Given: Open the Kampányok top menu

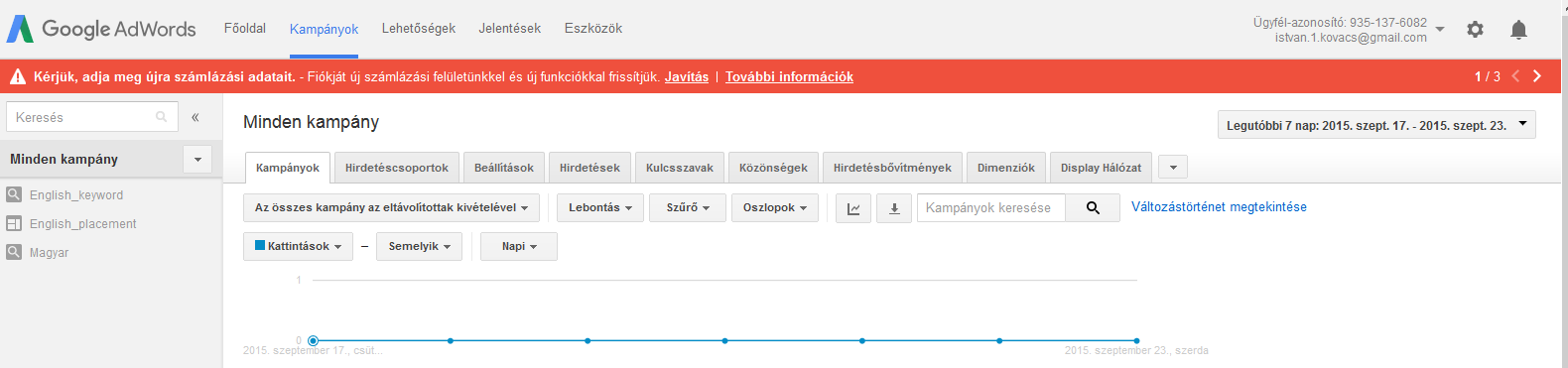Looking at the screenshot, I should pos(324,29).
